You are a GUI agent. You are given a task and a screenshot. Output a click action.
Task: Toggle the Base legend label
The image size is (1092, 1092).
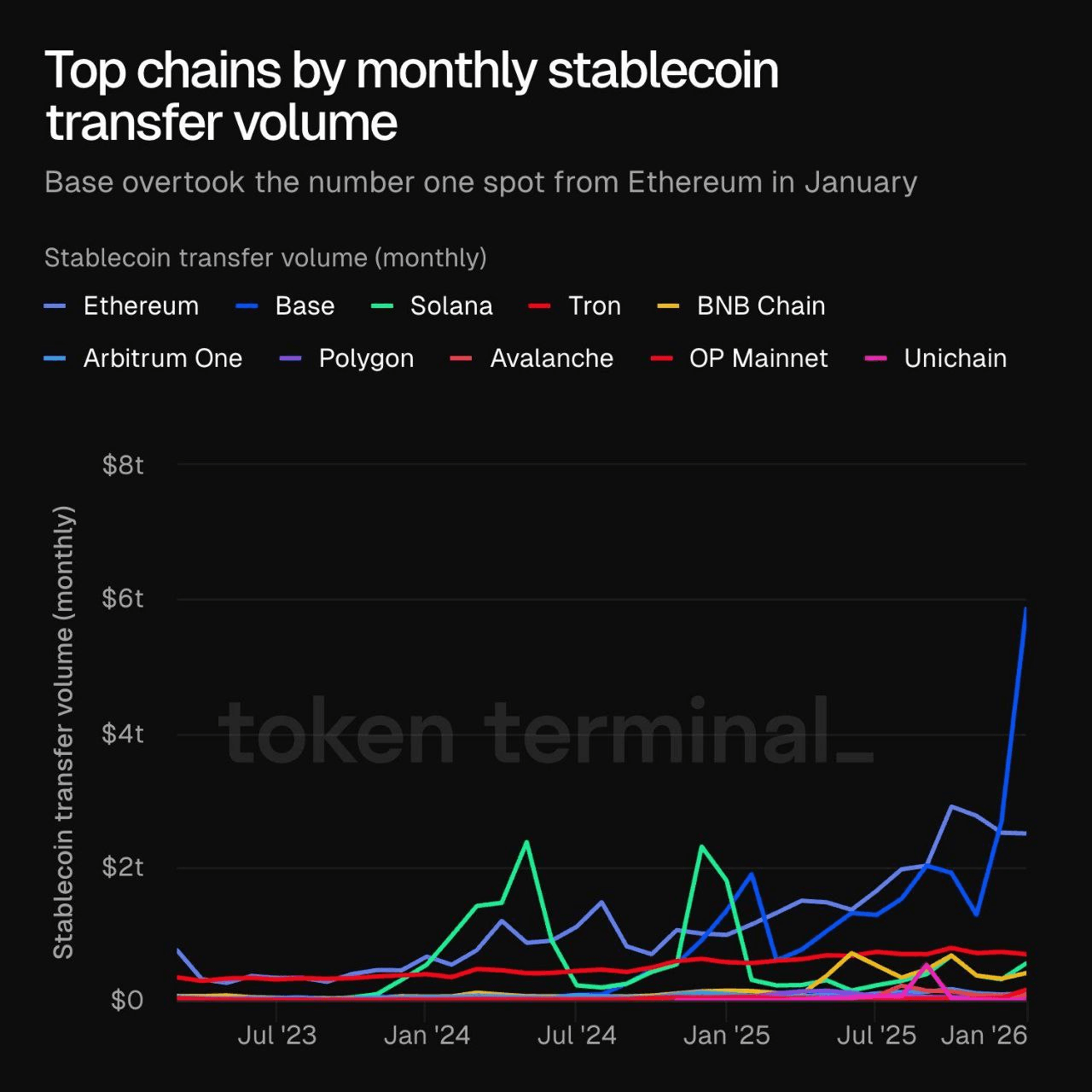pos(305,306)
